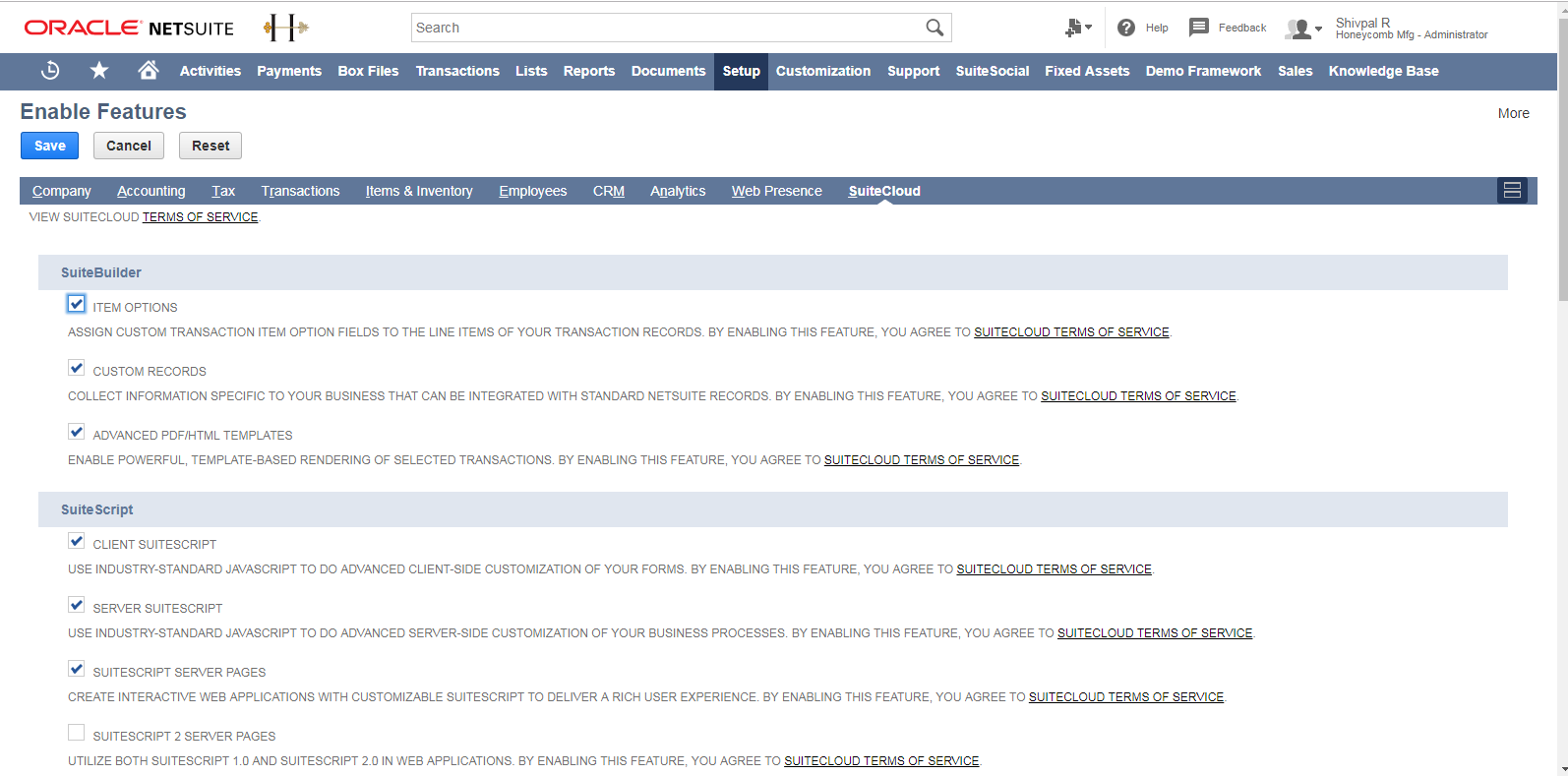Screen dimensions: 1568x776
Task: Open the Support menu
Action: point(914,71)
